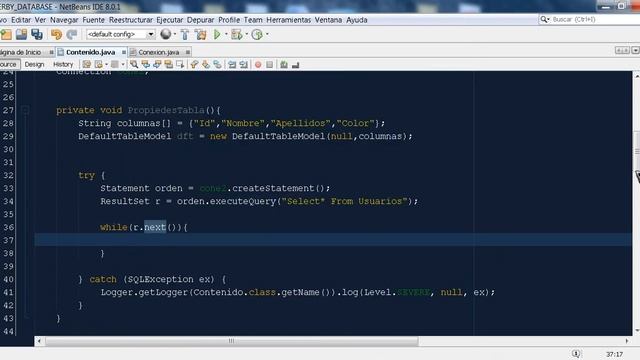Open the Profile menu
The image size is (640, 360).
229,20
